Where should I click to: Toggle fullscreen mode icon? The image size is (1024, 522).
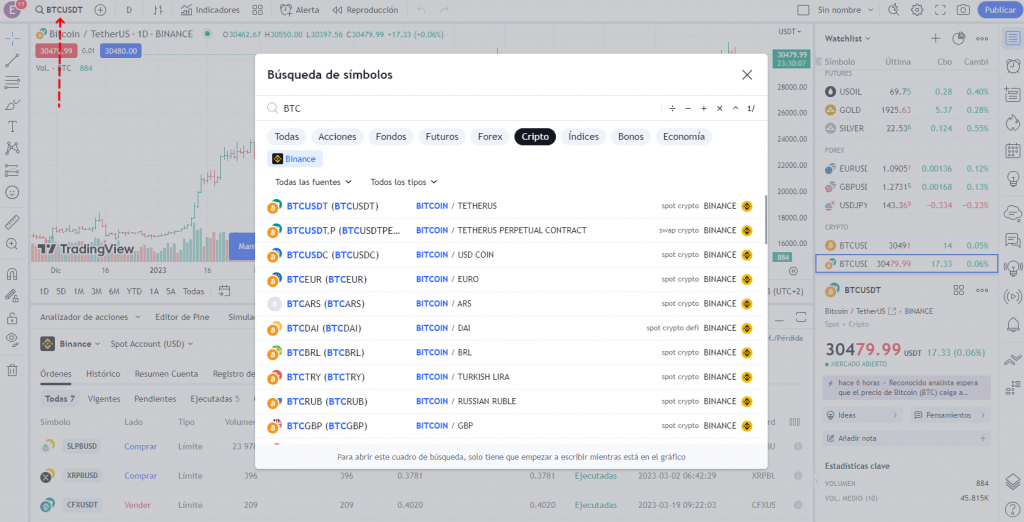tap(940, 10)
